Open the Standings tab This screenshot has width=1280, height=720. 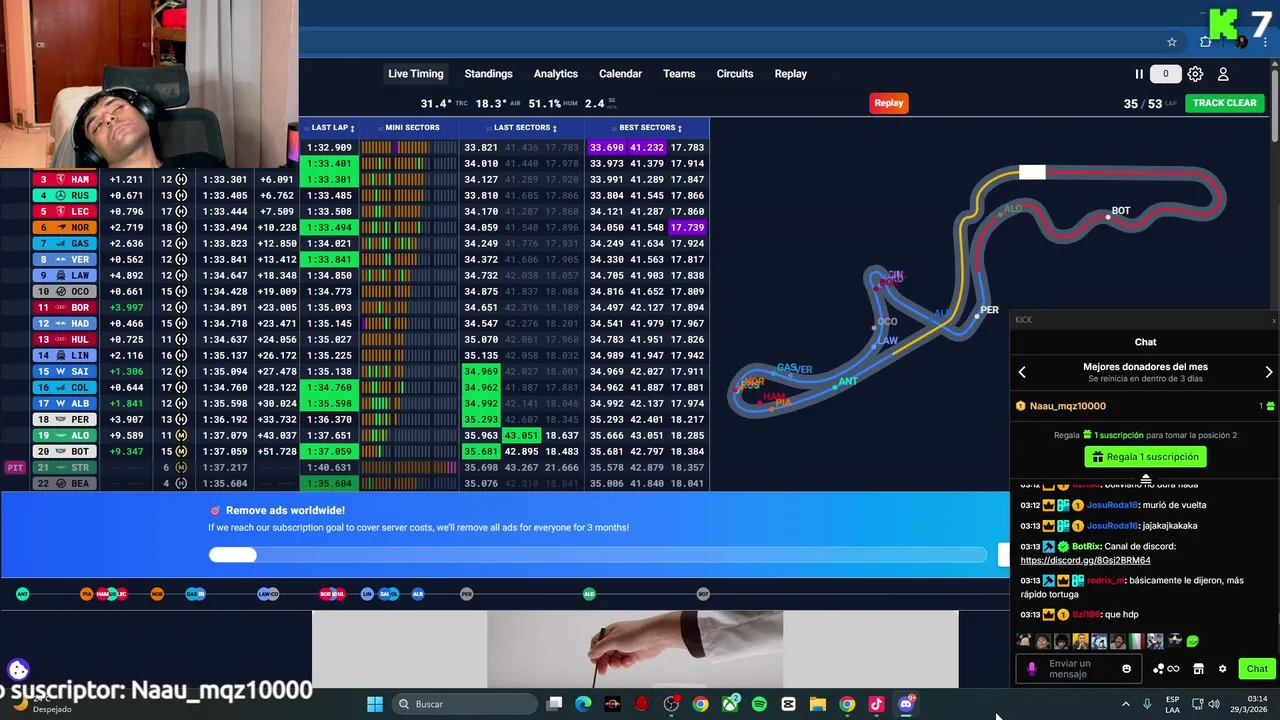[488, 74]
